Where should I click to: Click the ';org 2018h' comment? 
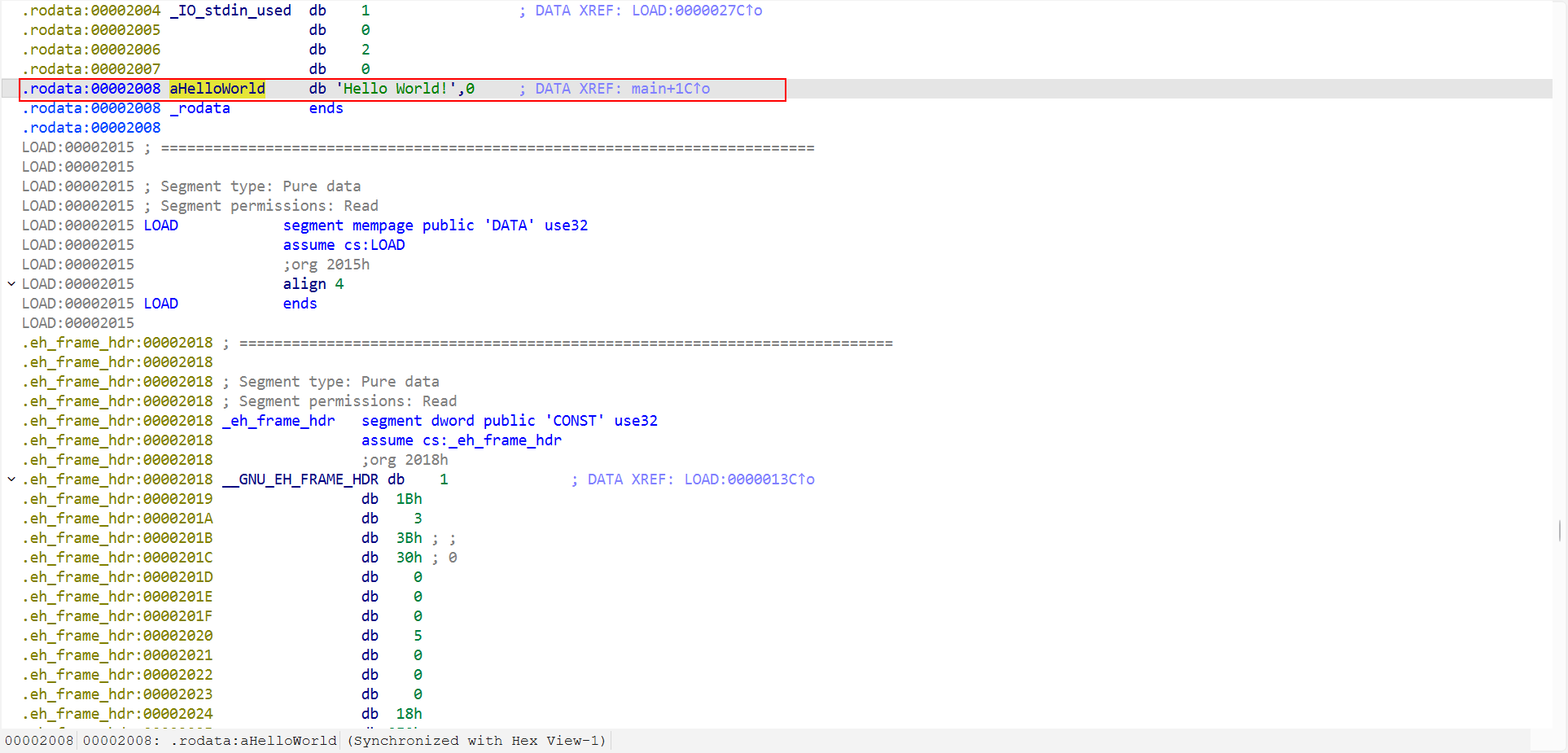click(405, 460)
